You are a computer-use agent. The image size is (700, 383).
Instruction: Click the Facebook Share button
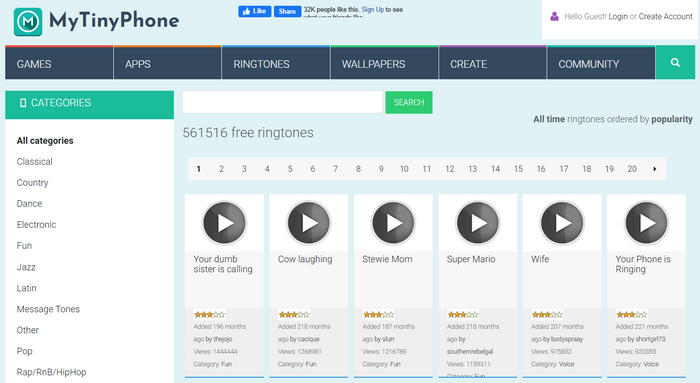point(287,11)
